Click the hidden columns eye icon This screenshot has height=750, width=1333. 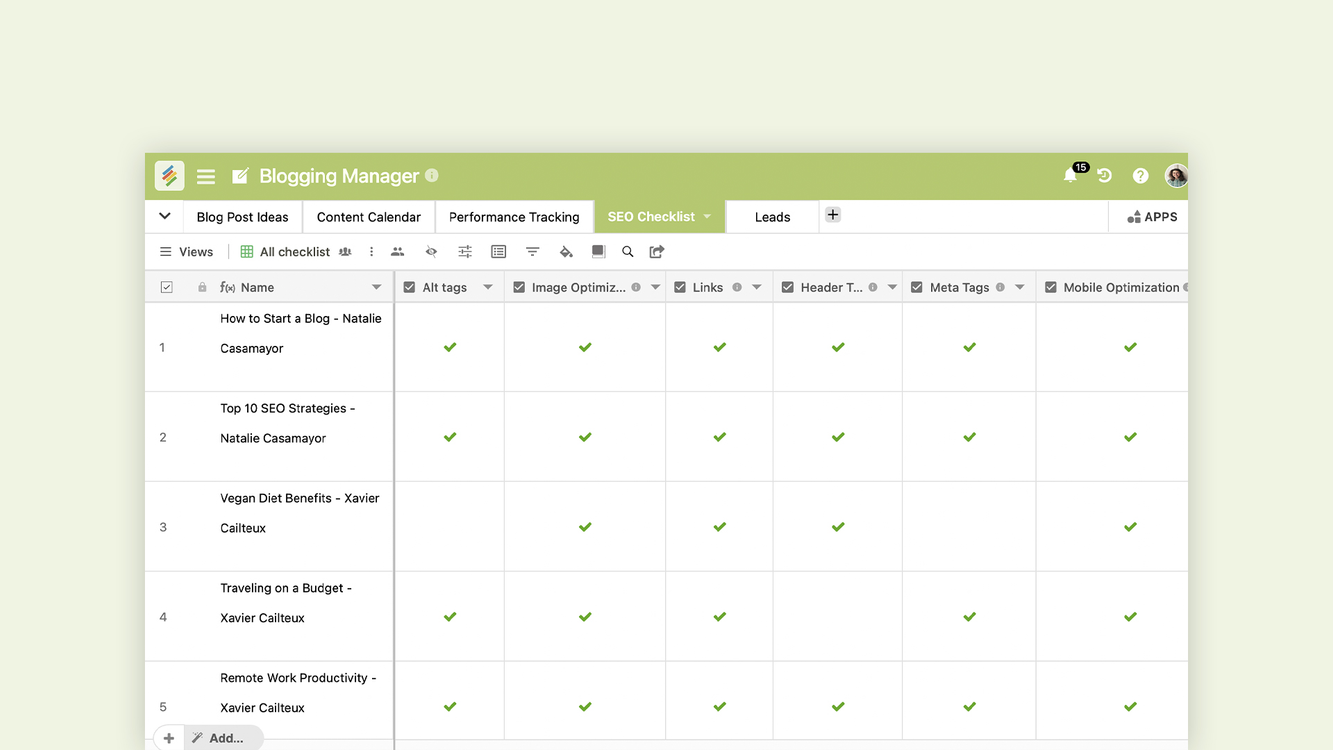pos(431,252)
